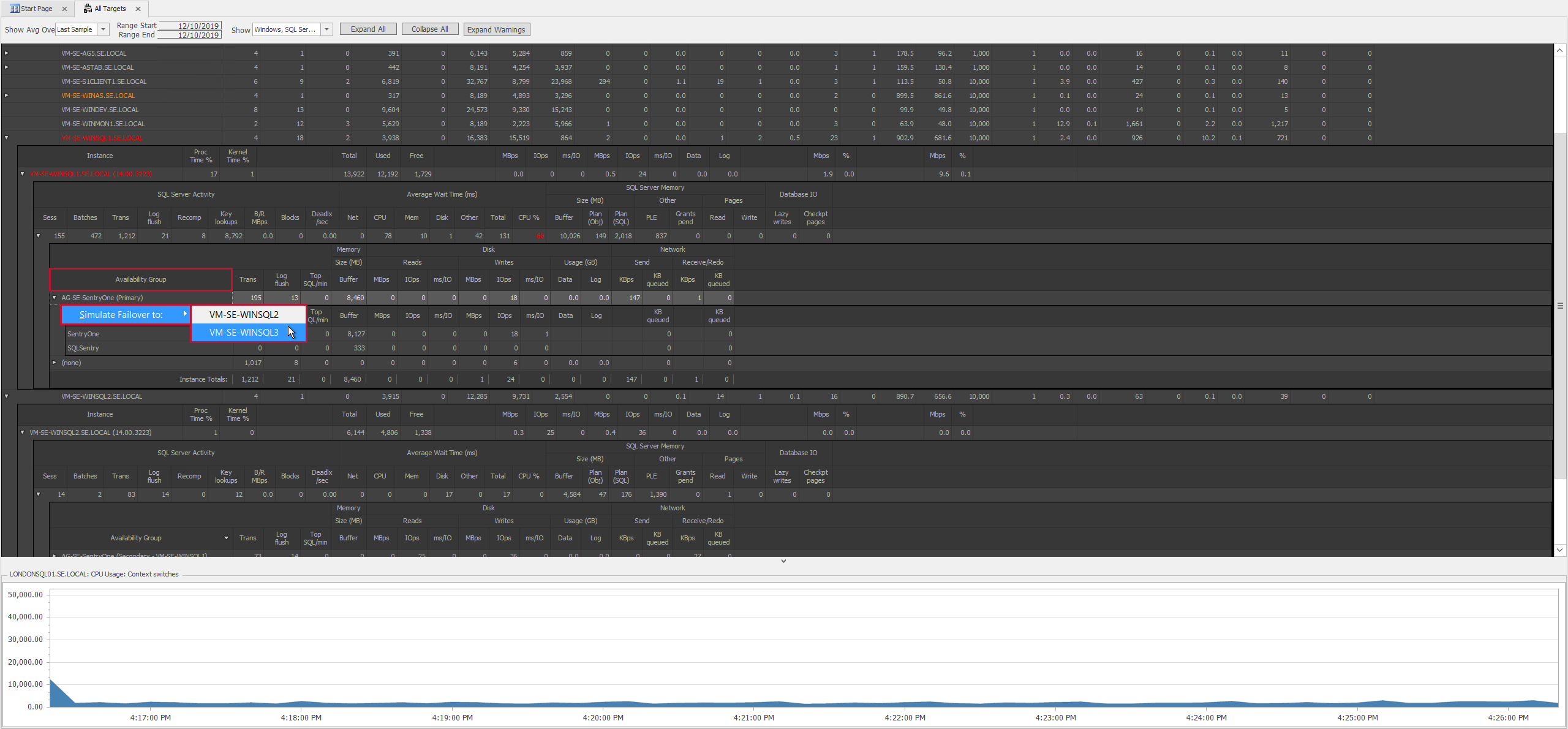
Task: Select VM-SE-WINSQL3 as failover target
Action: click(x=244, y=332)
